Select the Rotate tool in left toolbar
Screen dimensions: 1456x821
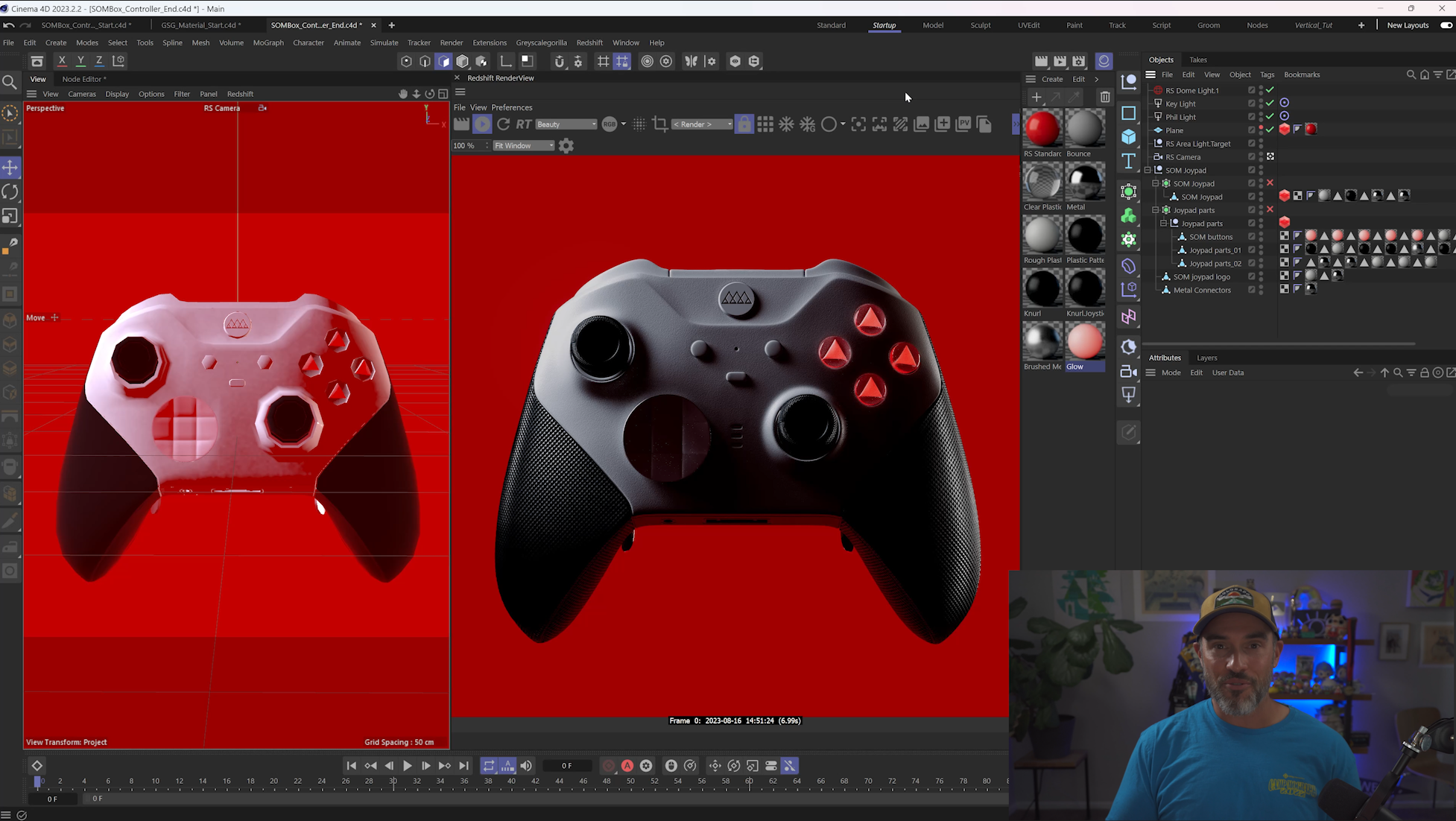10,191
